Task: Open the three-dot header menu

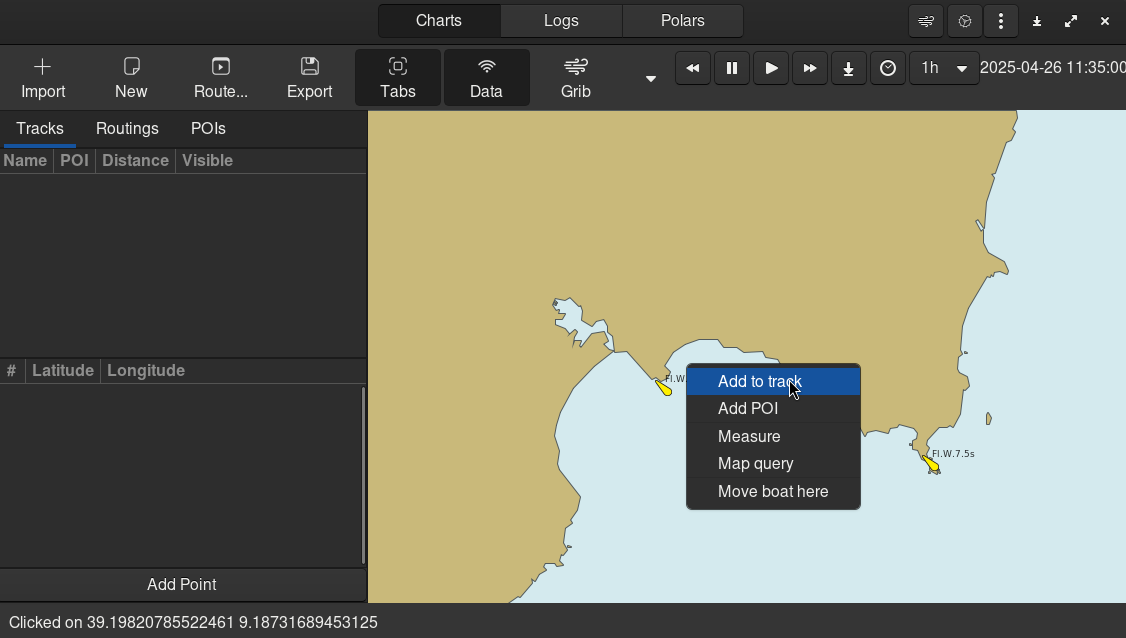Action: point(1000,21)
